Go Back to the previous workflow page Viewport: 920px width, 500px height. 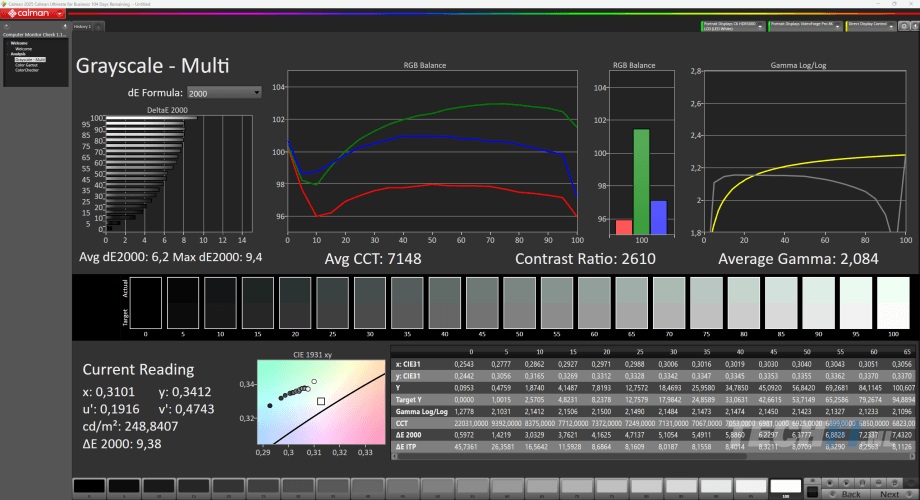[845, 494]
